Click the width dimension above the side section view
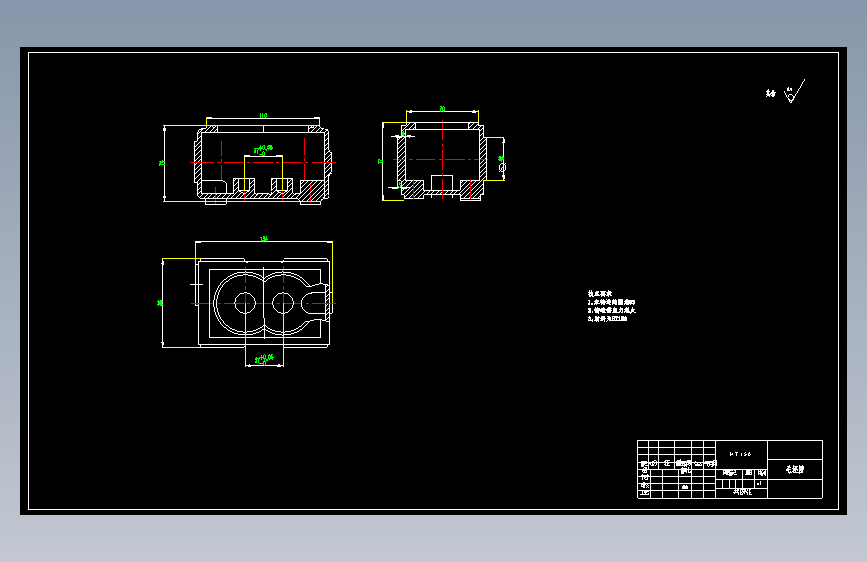The height and width of the screenshot is (562, 867). click(442, 109)
